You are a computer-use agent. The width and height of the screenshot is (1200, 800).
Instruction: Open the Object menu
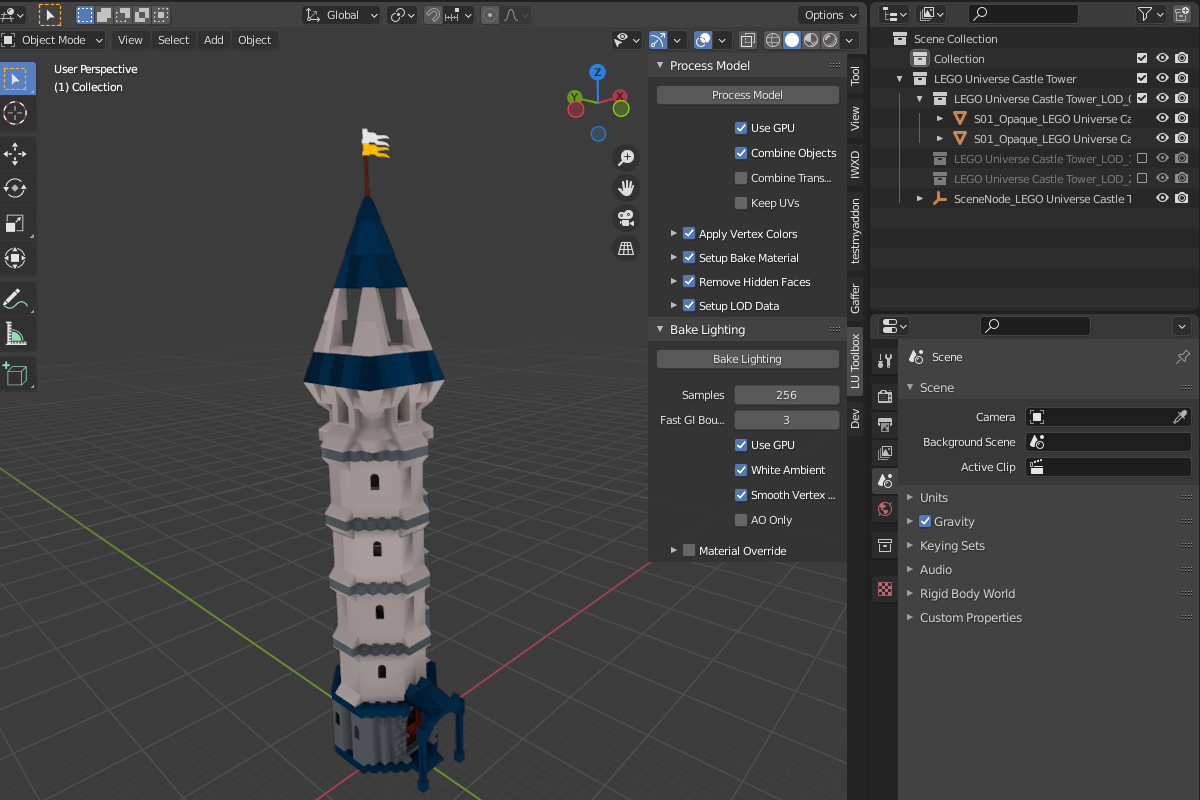click(254, 40)
